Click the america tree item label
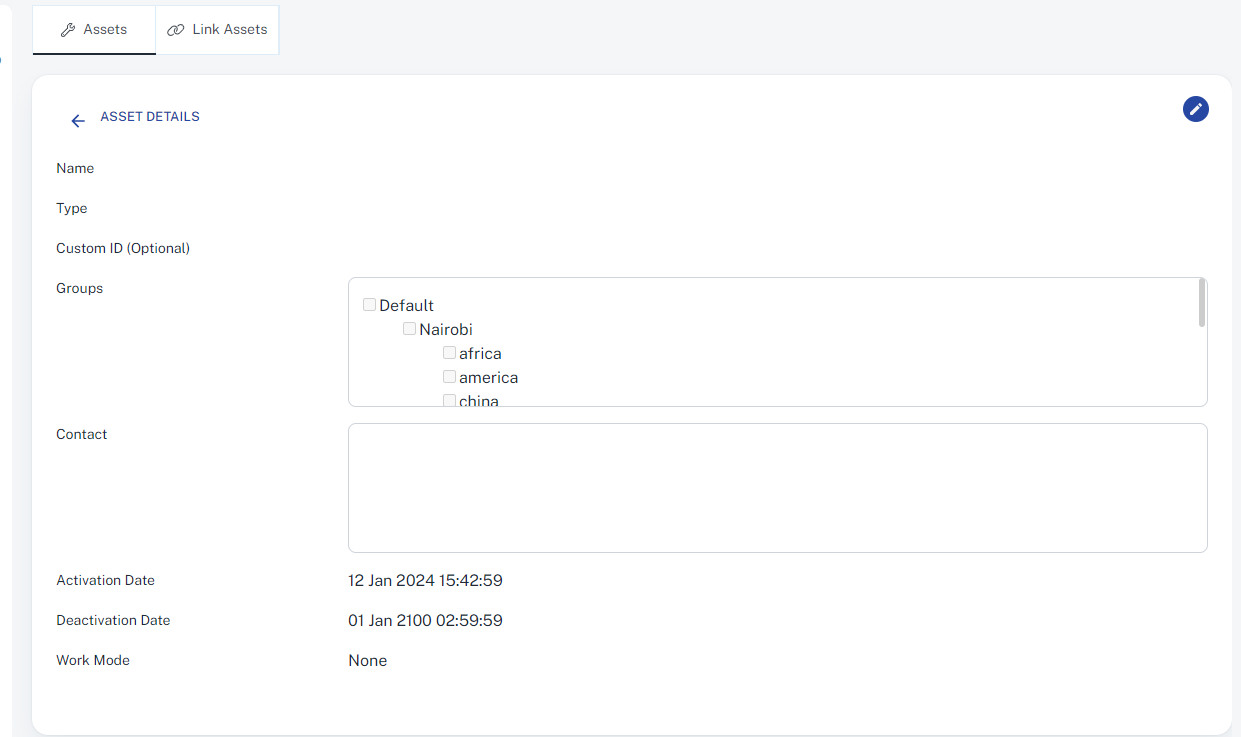 click(488, 378)
